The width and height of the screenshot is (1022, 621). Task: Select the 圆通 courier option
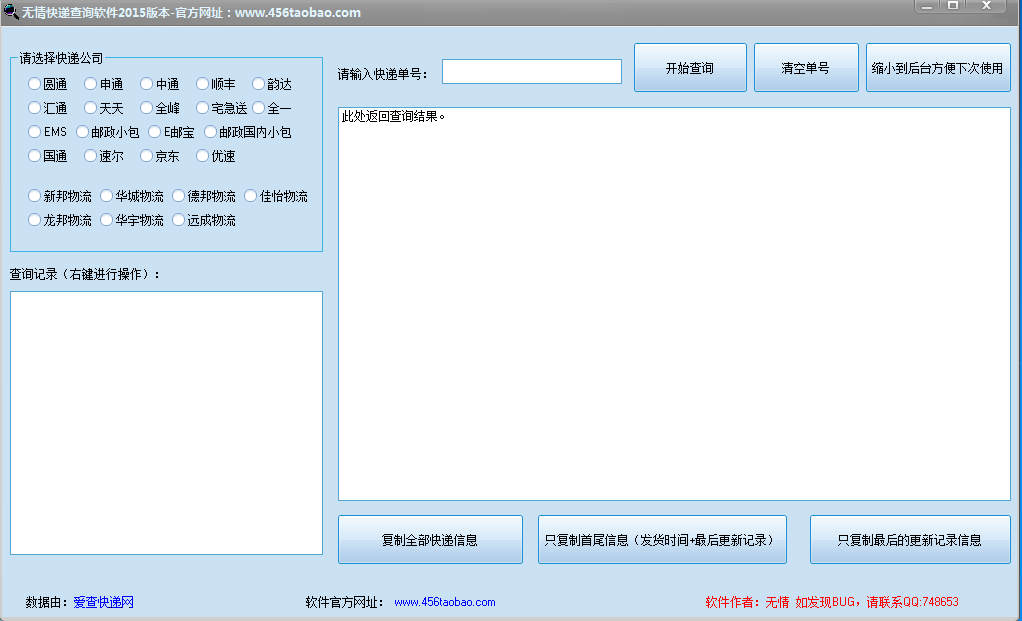point(34,83)
